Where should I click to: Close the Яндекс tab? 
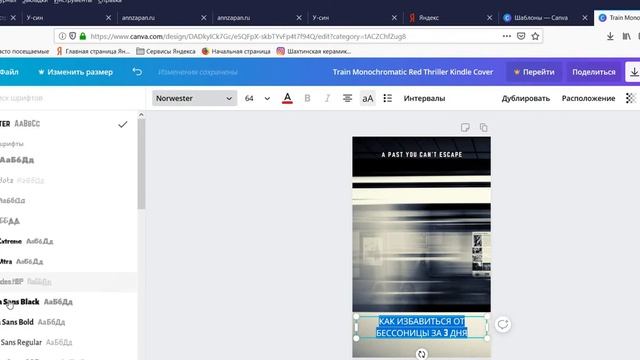[489, 18]
